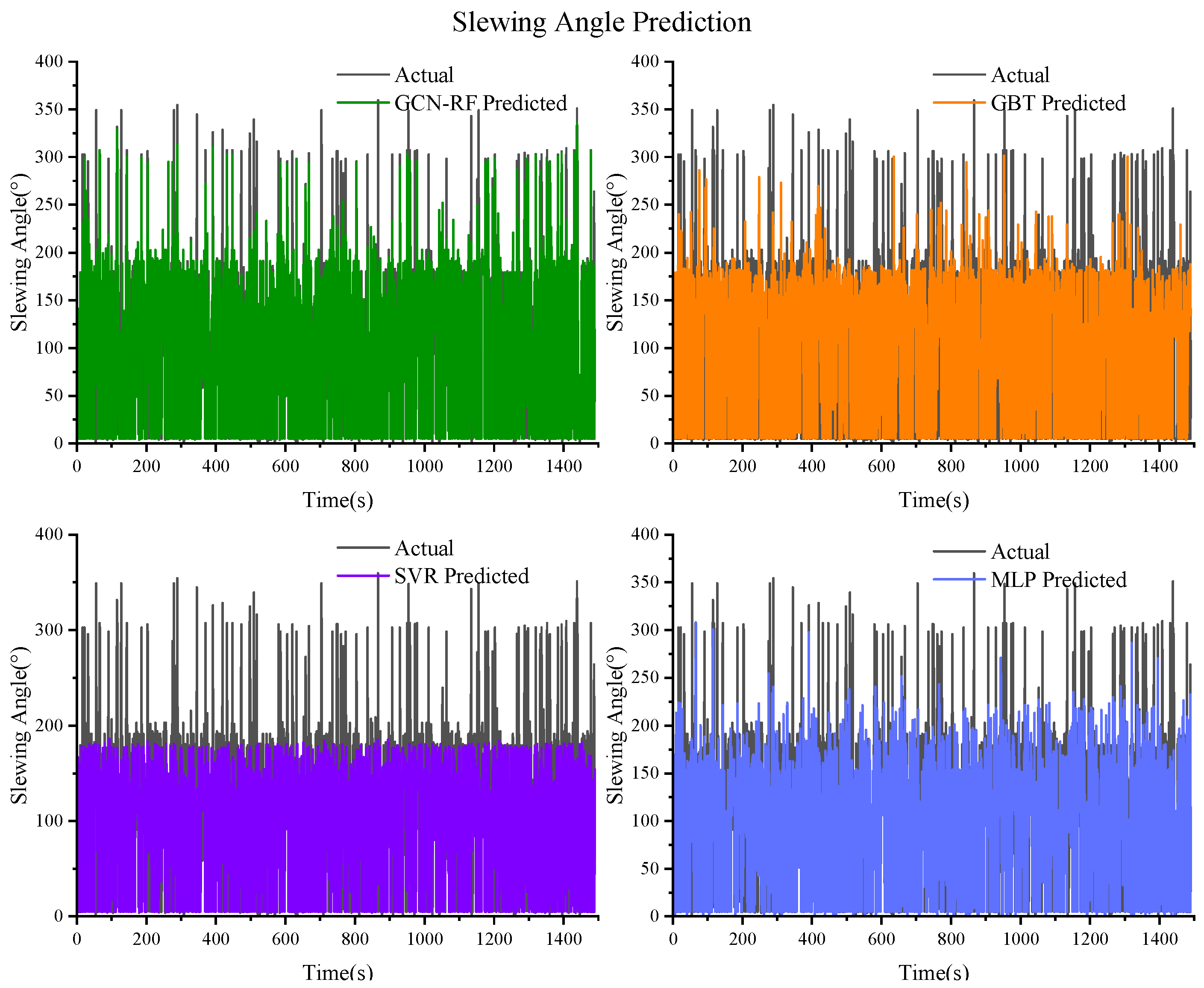The height and width of the screenshot is (988, 1204).
Task: Click the Slewing Angle Prediction title
Action: coord(602,23)
